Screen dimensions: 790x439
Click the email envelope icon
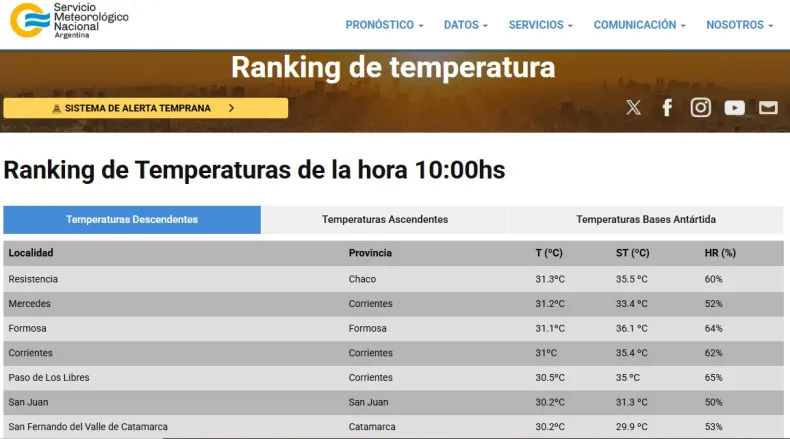(768, 108)
